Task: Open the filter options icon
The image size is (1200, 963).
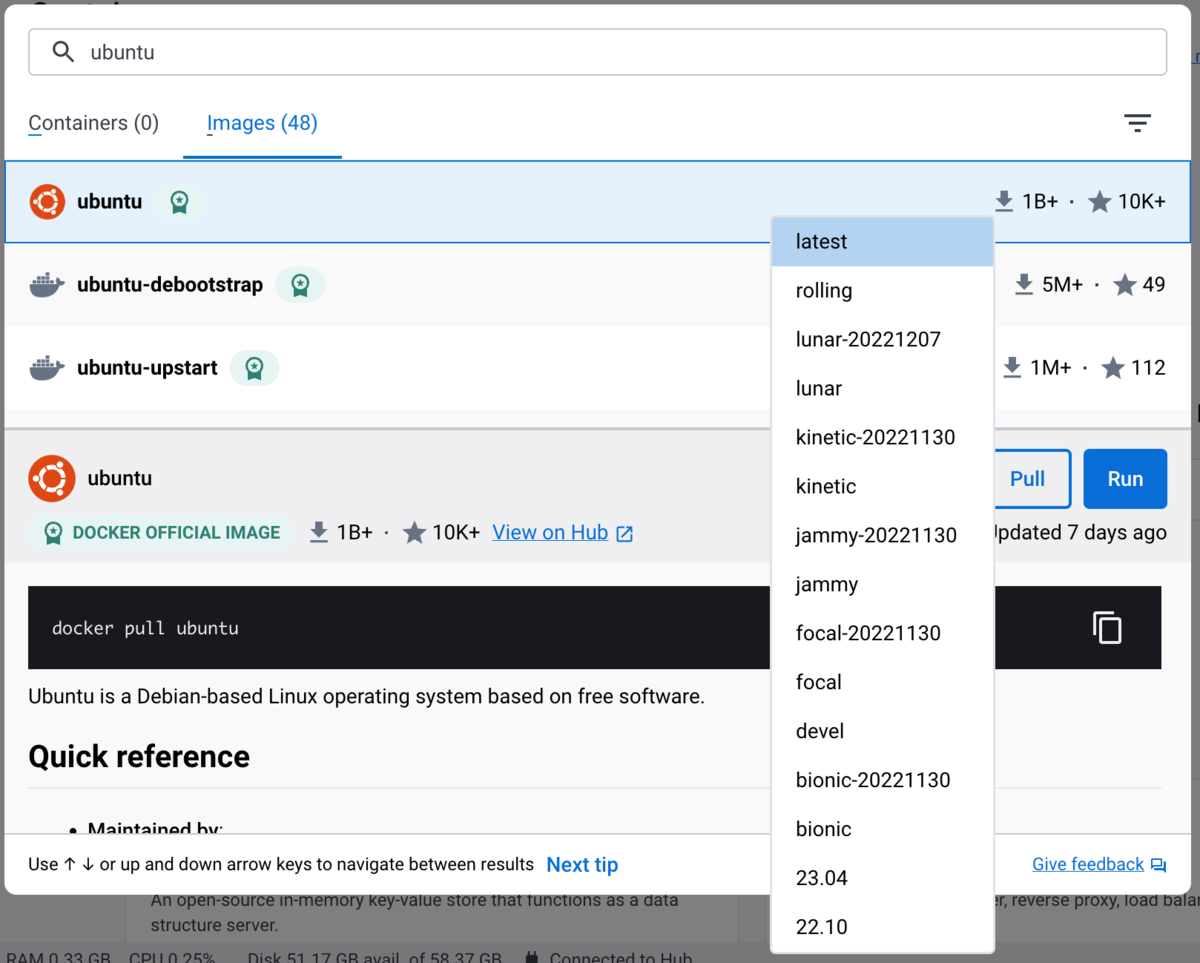Action: pos(1137,123)
